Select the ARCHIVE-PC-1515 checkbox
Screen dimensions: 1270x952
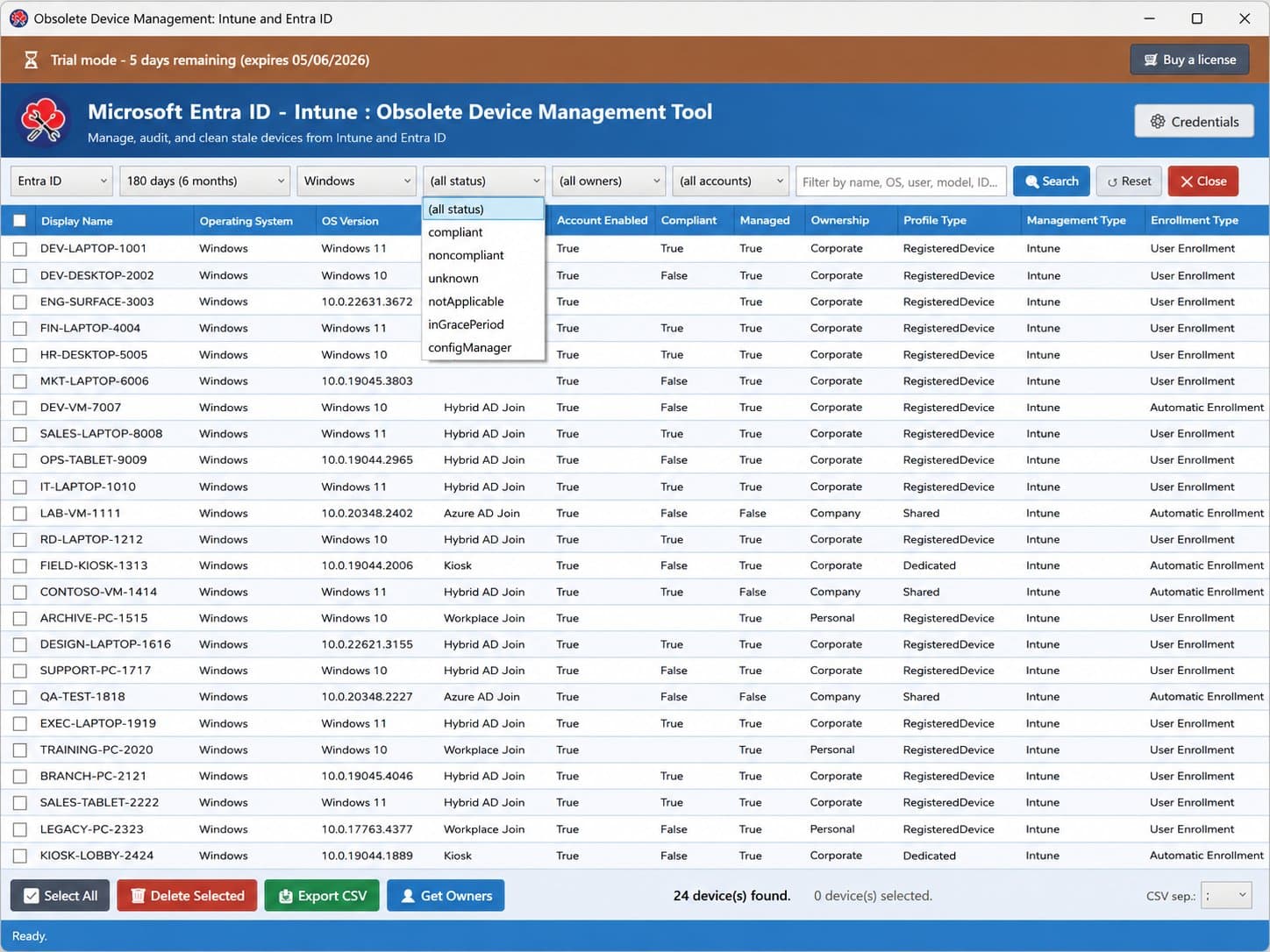point(19,619)
